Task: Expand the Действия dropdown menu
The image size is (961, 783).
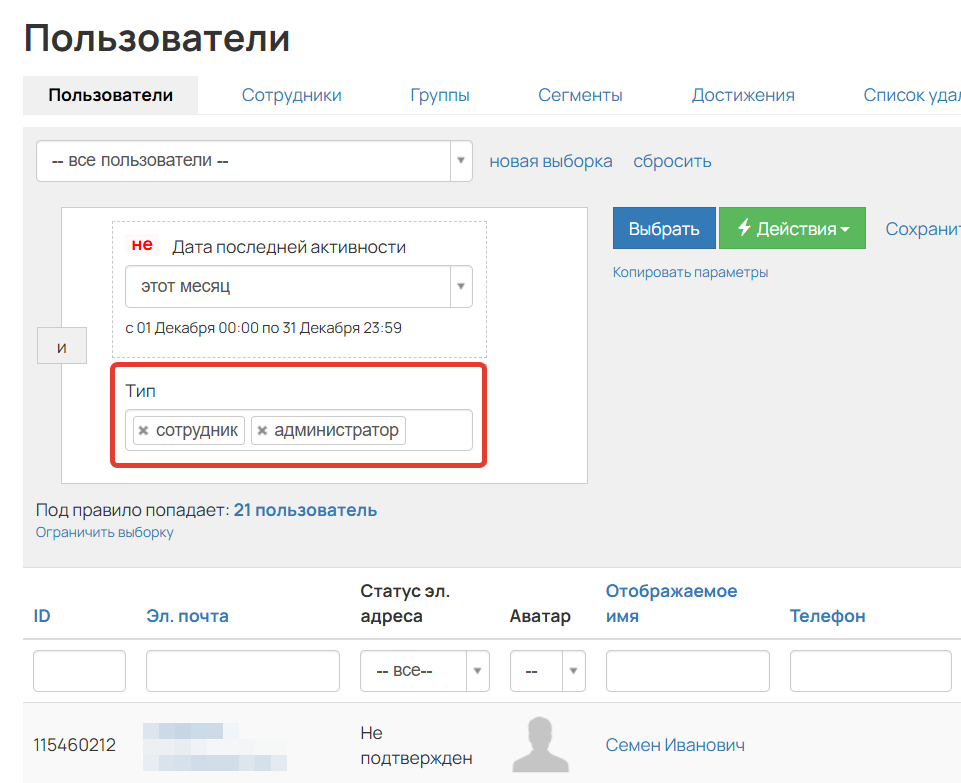Action: click(792, 228)
